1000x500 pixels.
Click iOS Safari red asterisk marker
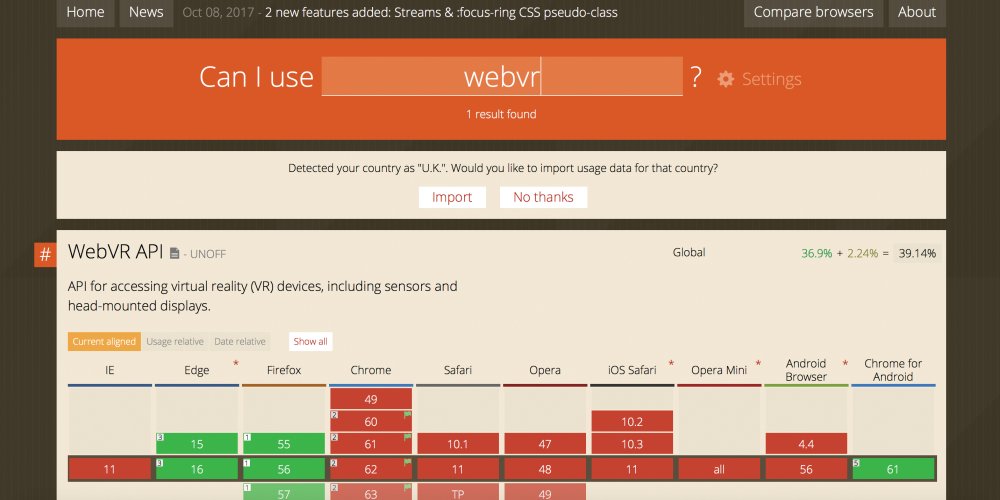click(x=671, y=364)
